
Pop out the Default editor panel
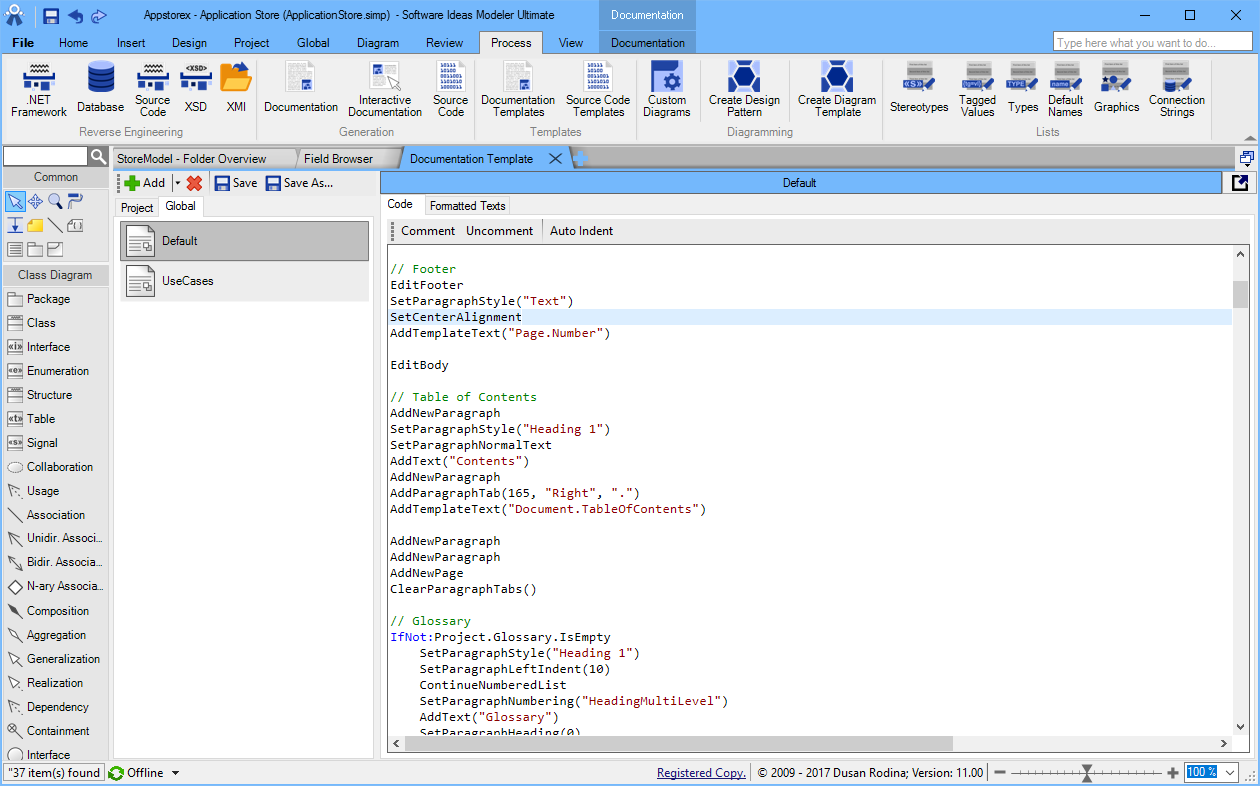point(1240,182)
